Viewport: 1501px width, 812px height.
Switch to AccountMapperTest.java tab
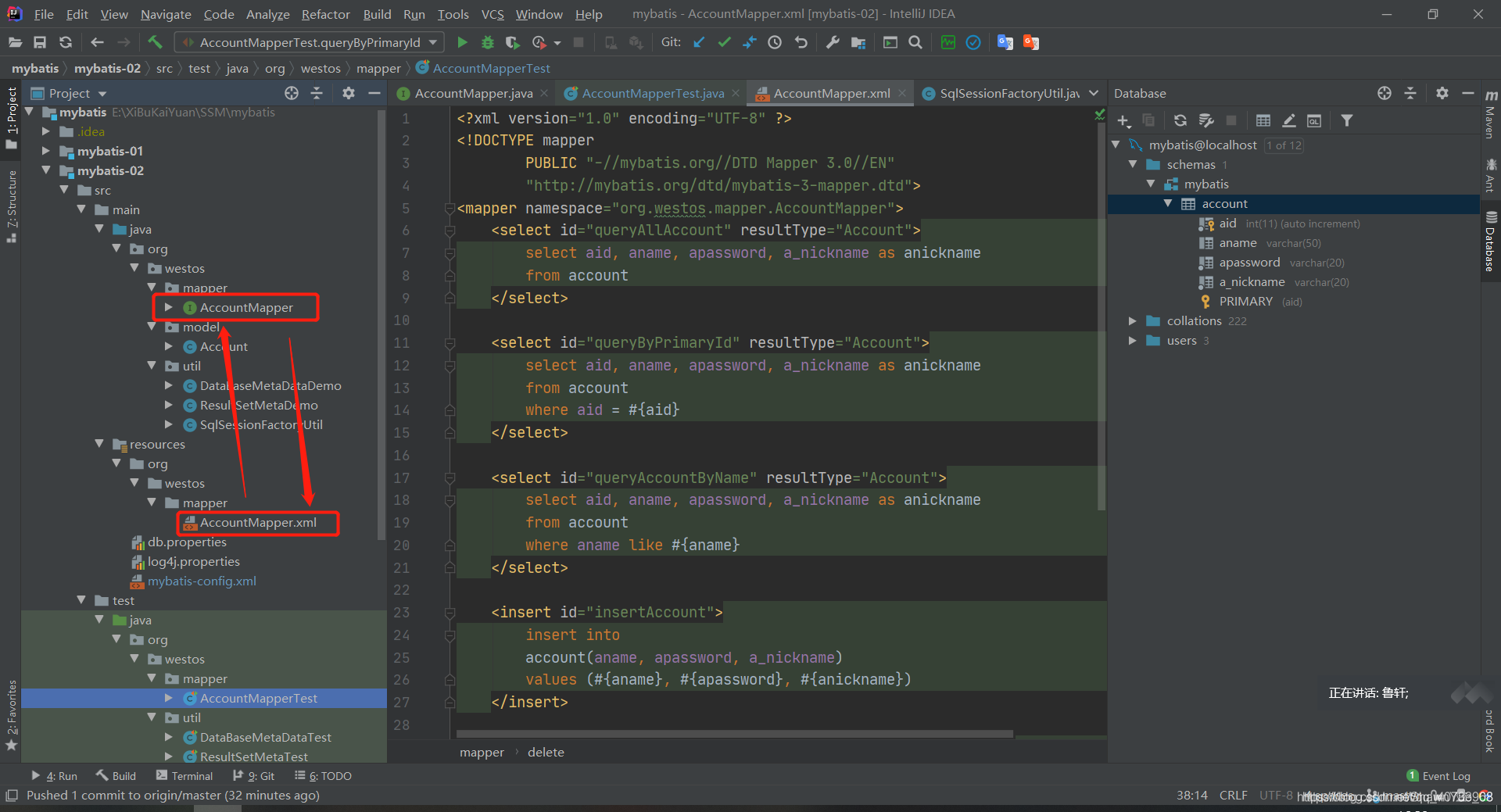pos(653,93)
